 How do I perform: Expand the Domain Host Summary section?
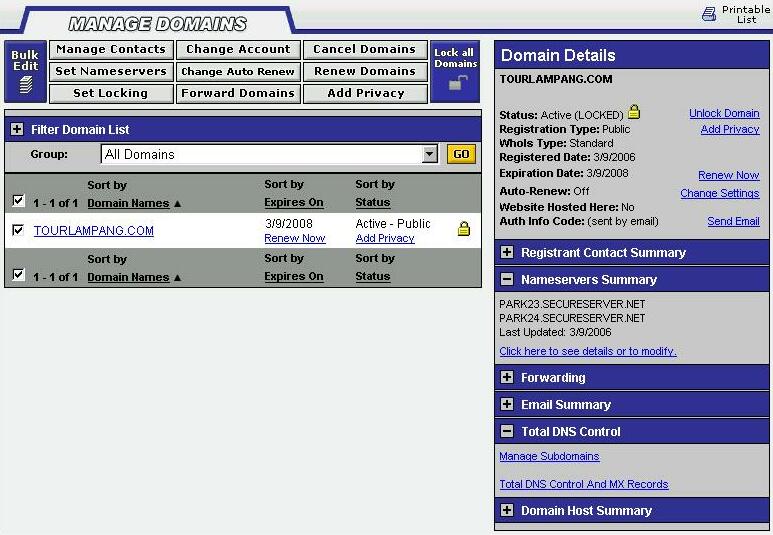click(507, 510)
